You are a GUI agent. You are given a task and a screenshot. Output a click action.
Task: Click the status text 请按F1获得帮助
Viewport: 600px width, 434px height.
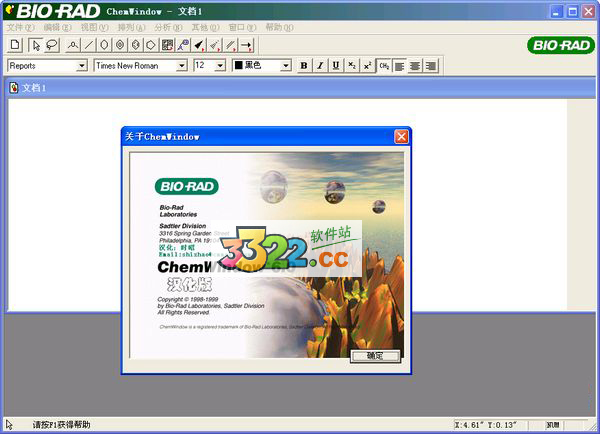point(62,424)
